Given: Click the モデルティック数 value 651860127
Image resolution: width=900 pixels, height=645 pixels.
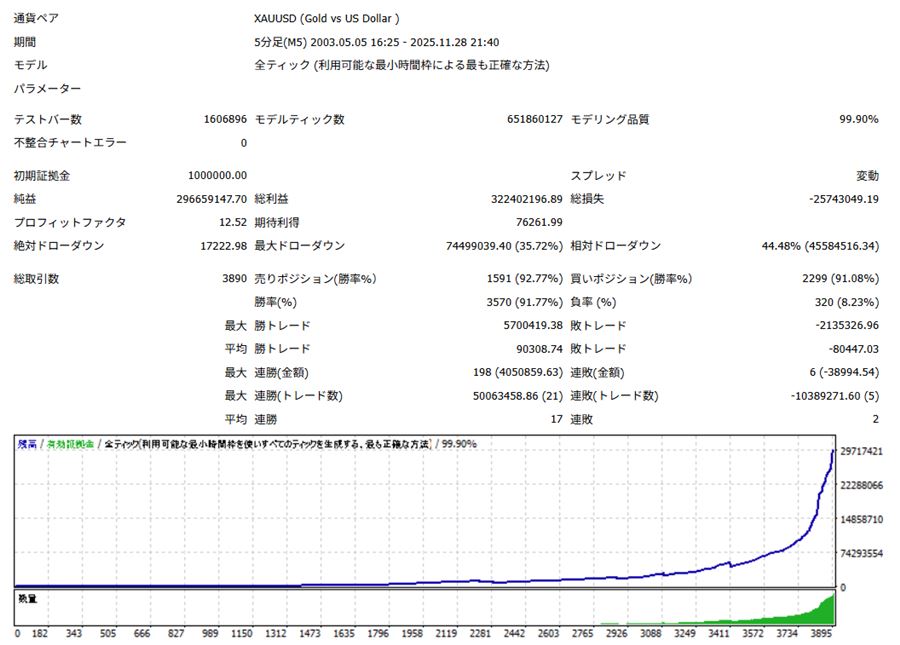Looking at the screenshot, I should pyautogui.click(x=534, y=119).
